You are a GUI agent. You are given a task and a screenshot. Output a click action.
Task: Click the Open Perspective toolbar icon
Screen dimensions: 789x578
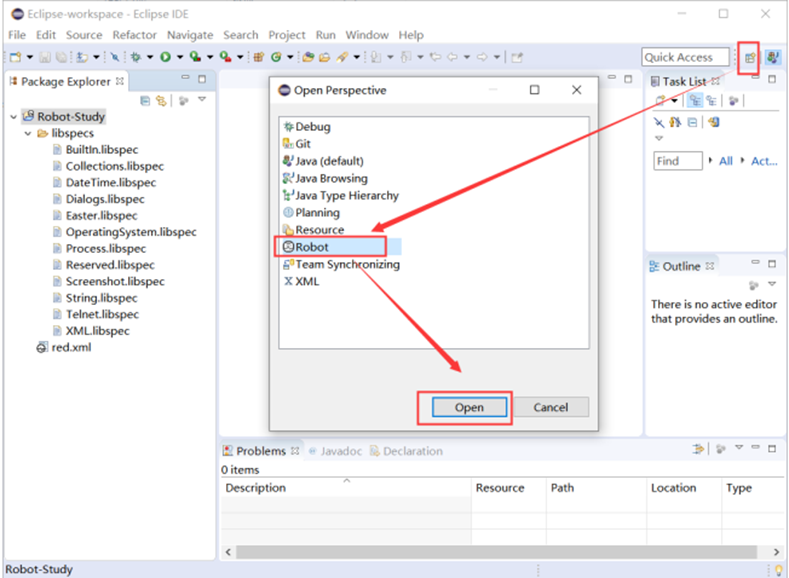749,57
